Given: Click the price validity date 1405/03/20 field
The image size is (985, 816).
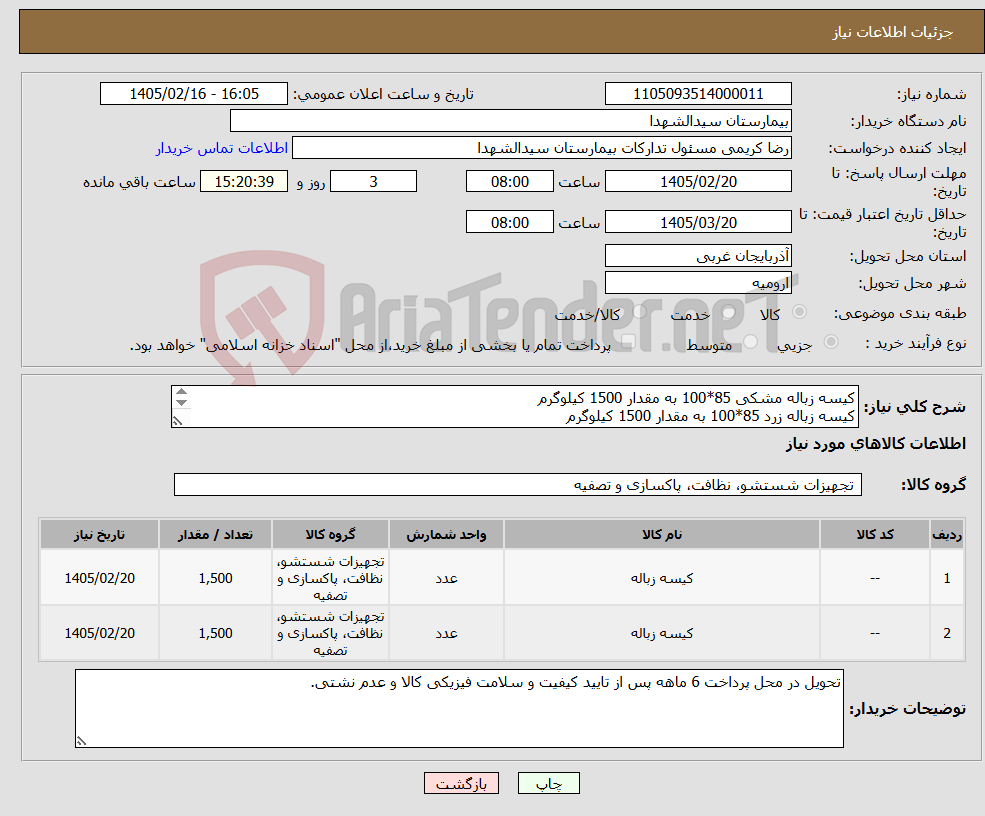Looking at the screenshot, I should click(698, 222).
